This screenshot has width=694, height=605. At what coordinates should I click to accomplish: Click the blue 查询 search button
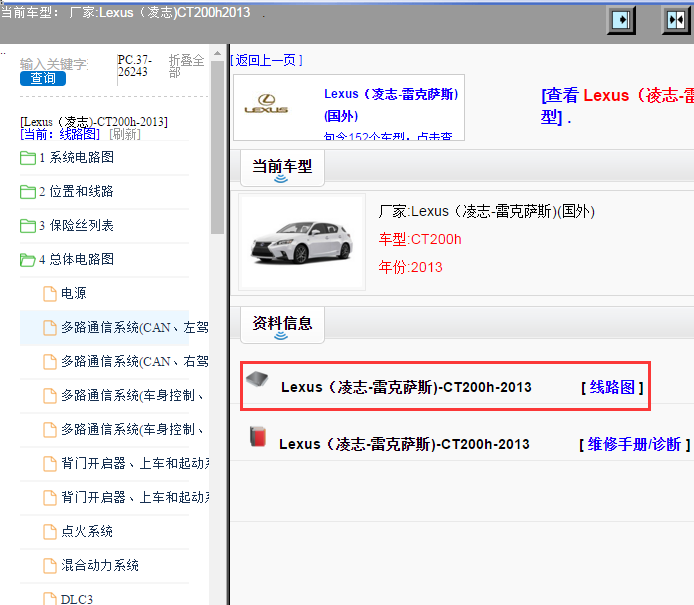43,78
